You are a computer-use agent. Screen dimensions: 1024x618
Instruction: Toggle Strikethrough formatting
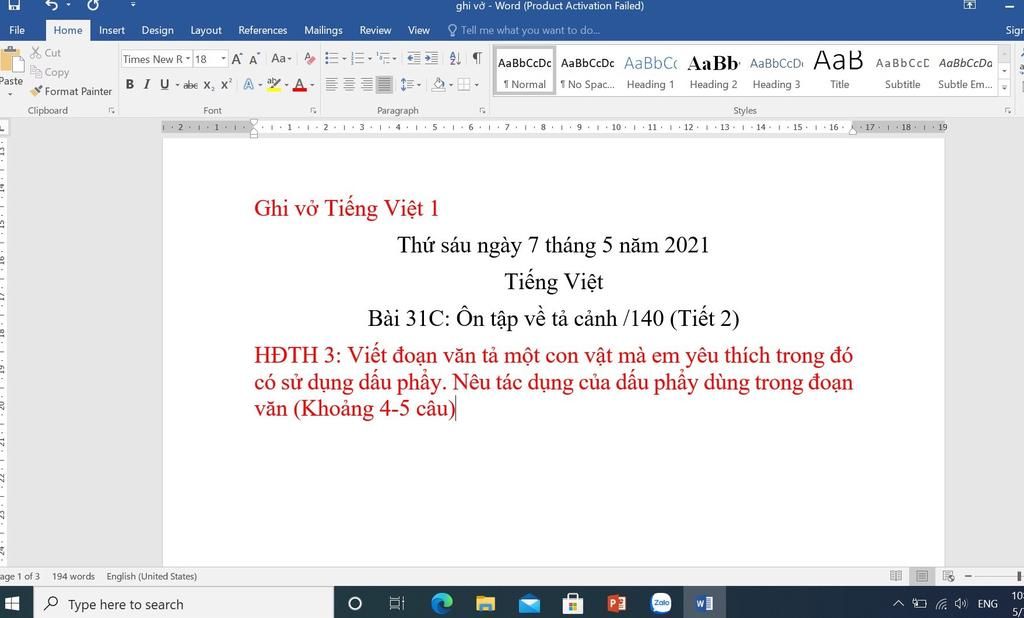pos(190,85)
